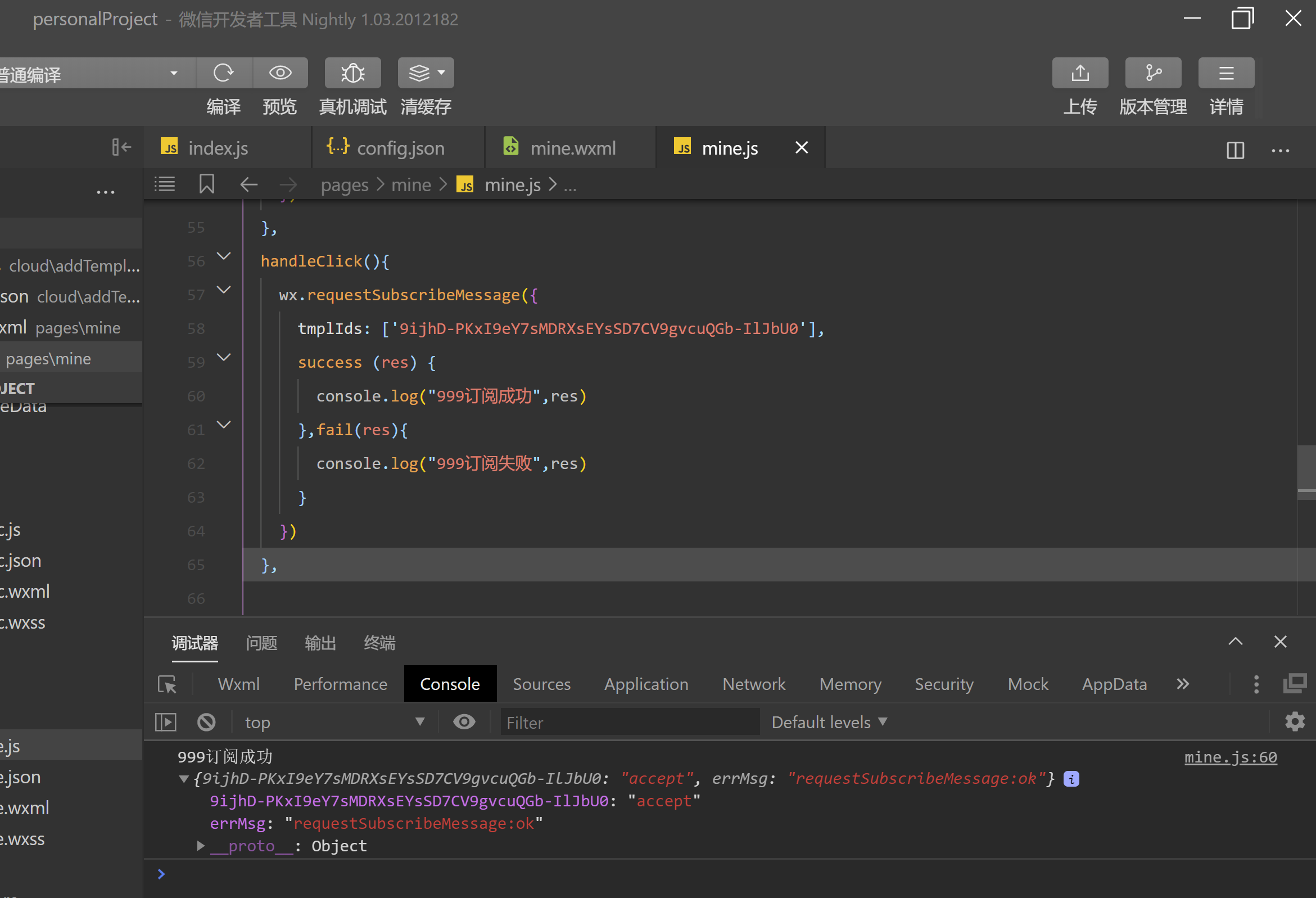Image resolution: width=1316 pixels, height=898 pixels.
Task: Click the clear console icon
Action: click(206, 722)
